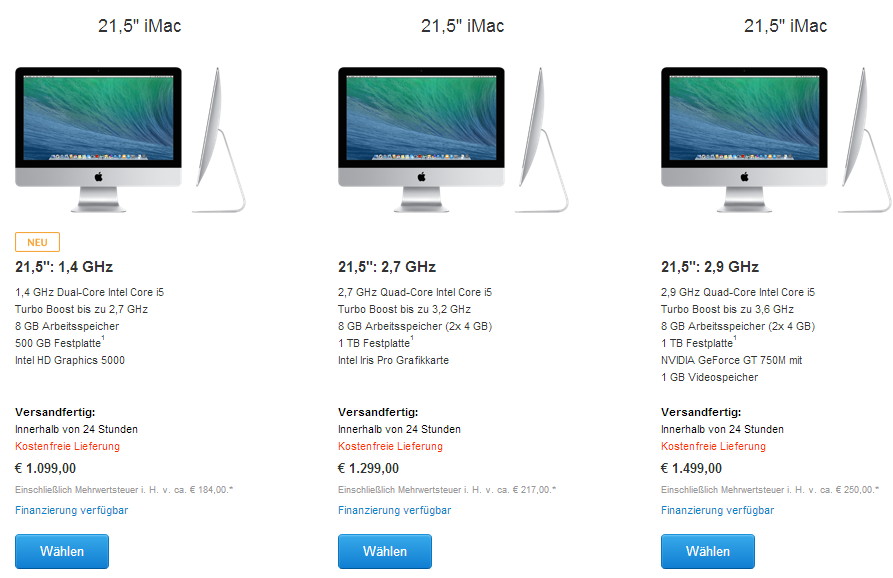Open Finanzierung verfügbar under € 1.499,00

(717, 510)
